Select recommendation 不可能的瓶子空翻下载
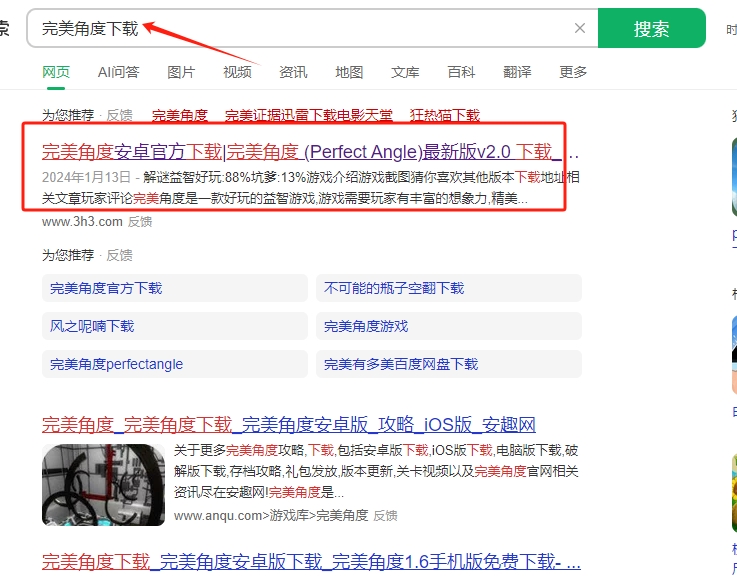Viewport: 737px width, 578px height. [449, 288]
